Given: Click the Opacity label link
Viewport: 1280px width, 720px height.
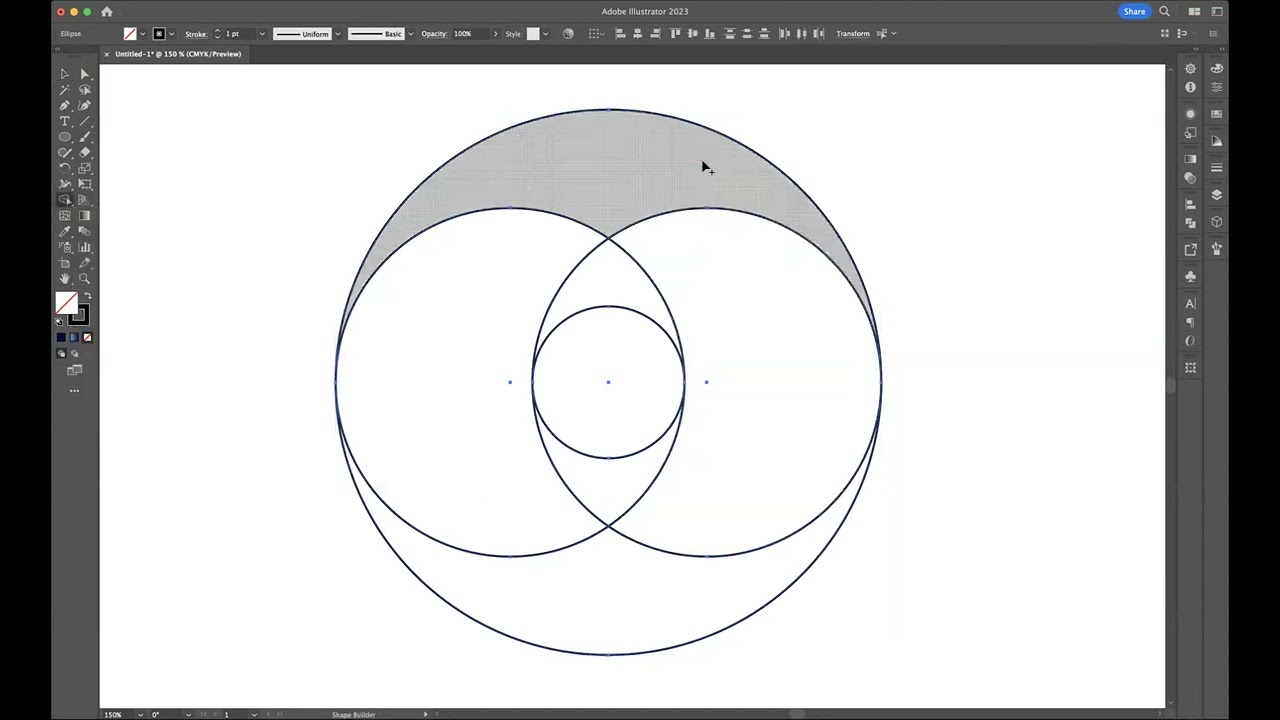Looking at the screenshot, I should coord(434,34).
